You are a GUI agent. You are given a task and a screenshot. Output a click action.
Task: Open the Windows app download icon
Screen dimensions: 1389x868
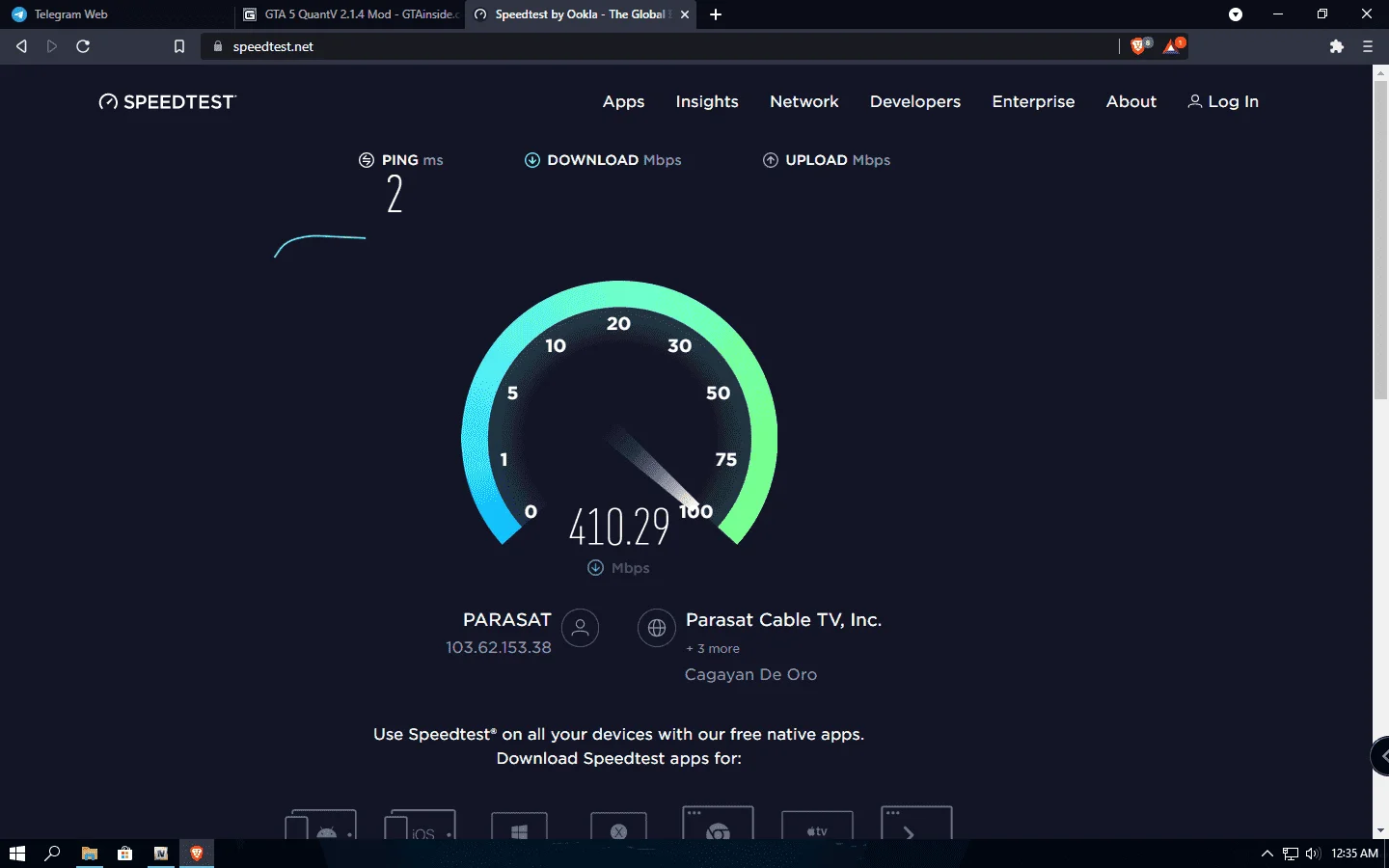point(519,826)
